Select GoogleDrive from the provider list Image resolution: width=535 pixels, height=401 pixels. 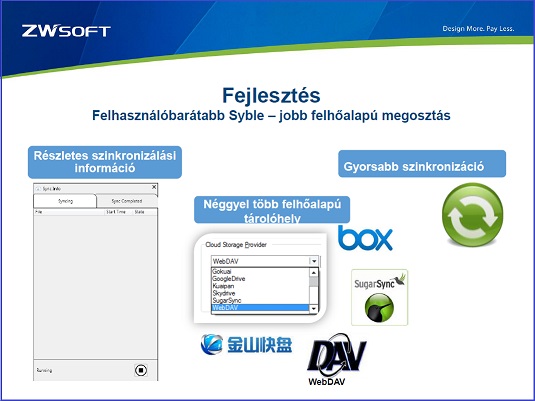click(260, 279)
